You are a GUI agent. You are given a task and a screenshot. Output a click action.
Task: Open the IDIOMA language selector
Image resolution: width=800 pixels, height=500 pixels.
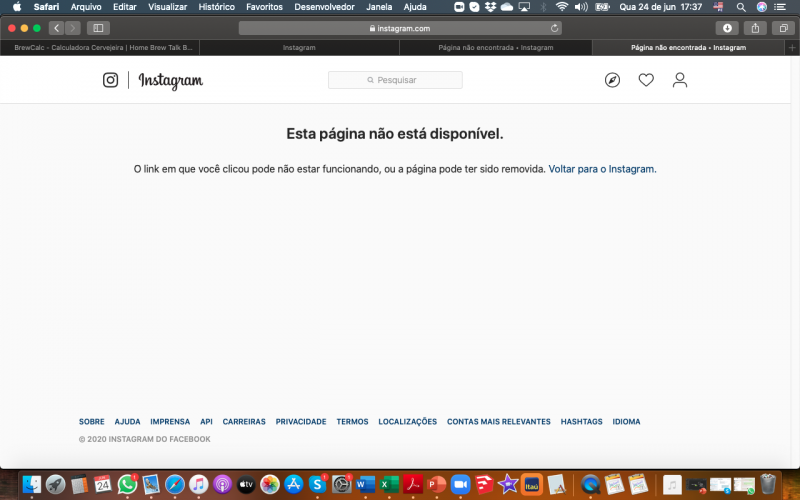point(626,421)
